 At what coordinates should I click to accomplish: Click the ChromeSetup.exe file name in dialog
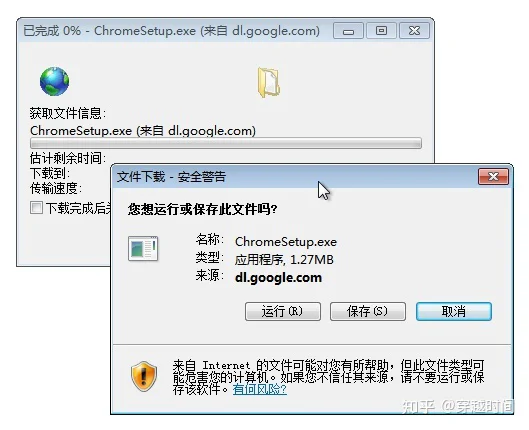[286, 242]
